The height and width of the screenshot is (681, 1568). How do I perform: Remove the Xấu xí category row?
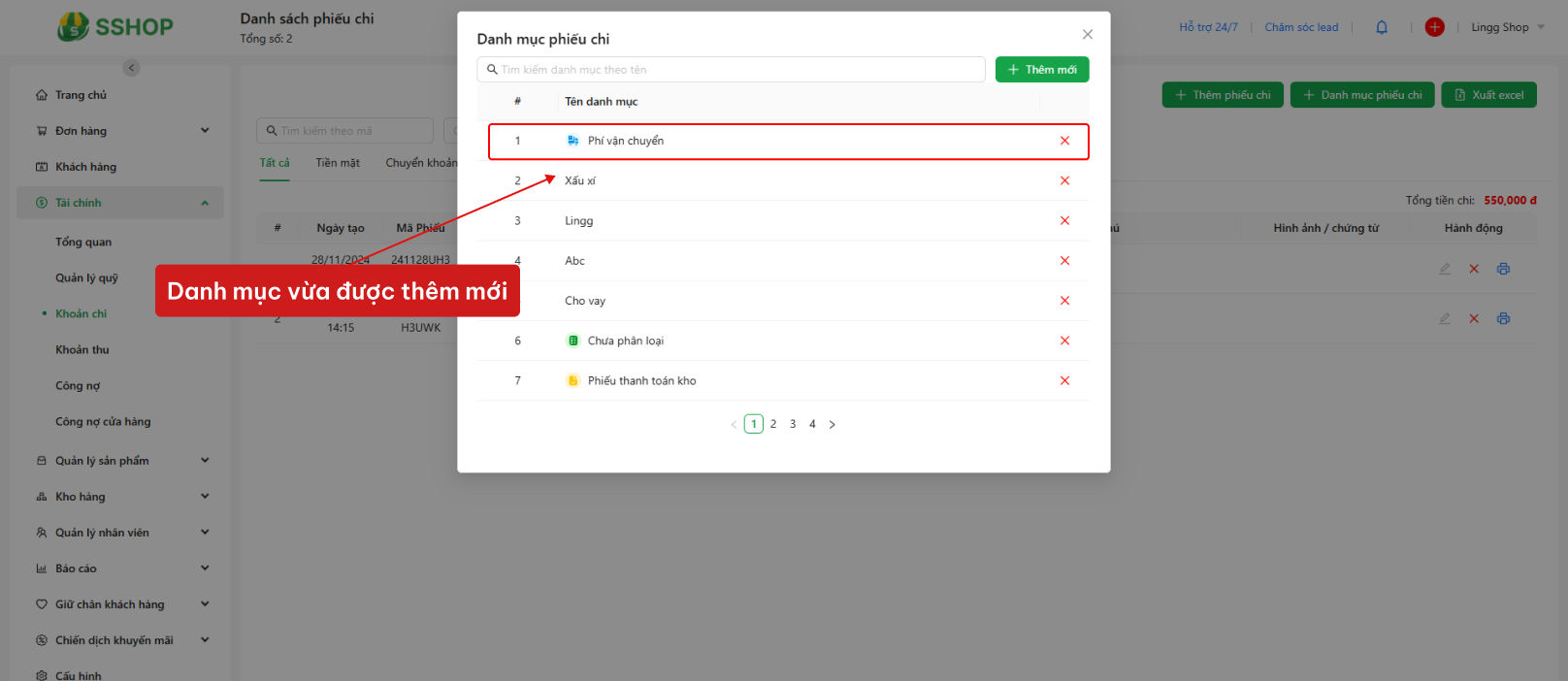(1064, 180)
